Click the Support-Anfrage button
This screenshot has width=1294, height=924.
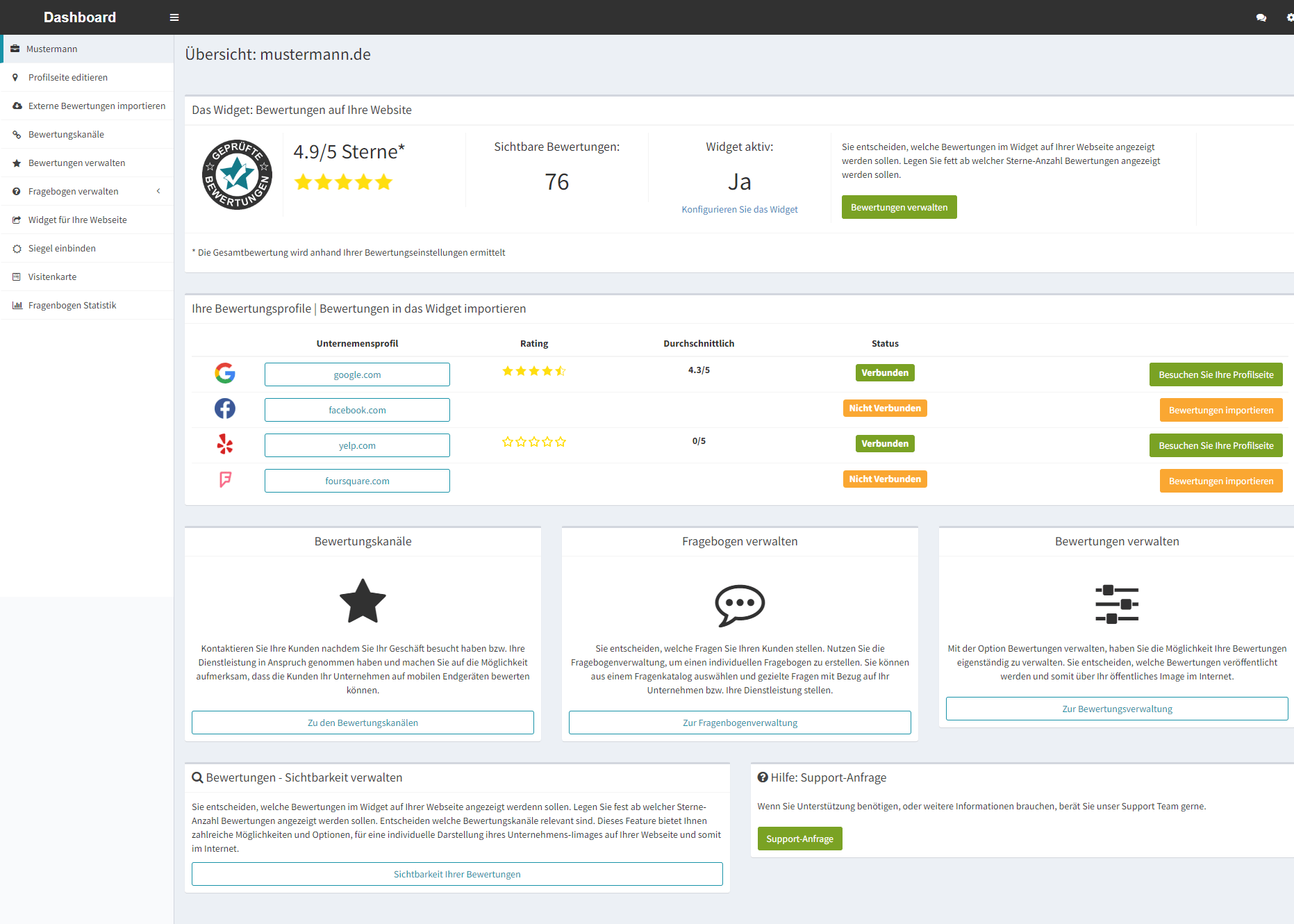[x=799, y=839]
